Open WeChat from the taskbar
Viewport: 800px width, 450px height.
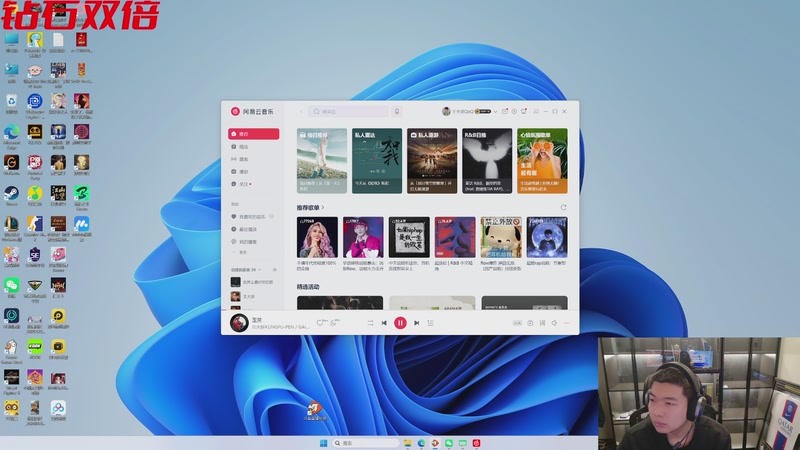pos(449,443)
